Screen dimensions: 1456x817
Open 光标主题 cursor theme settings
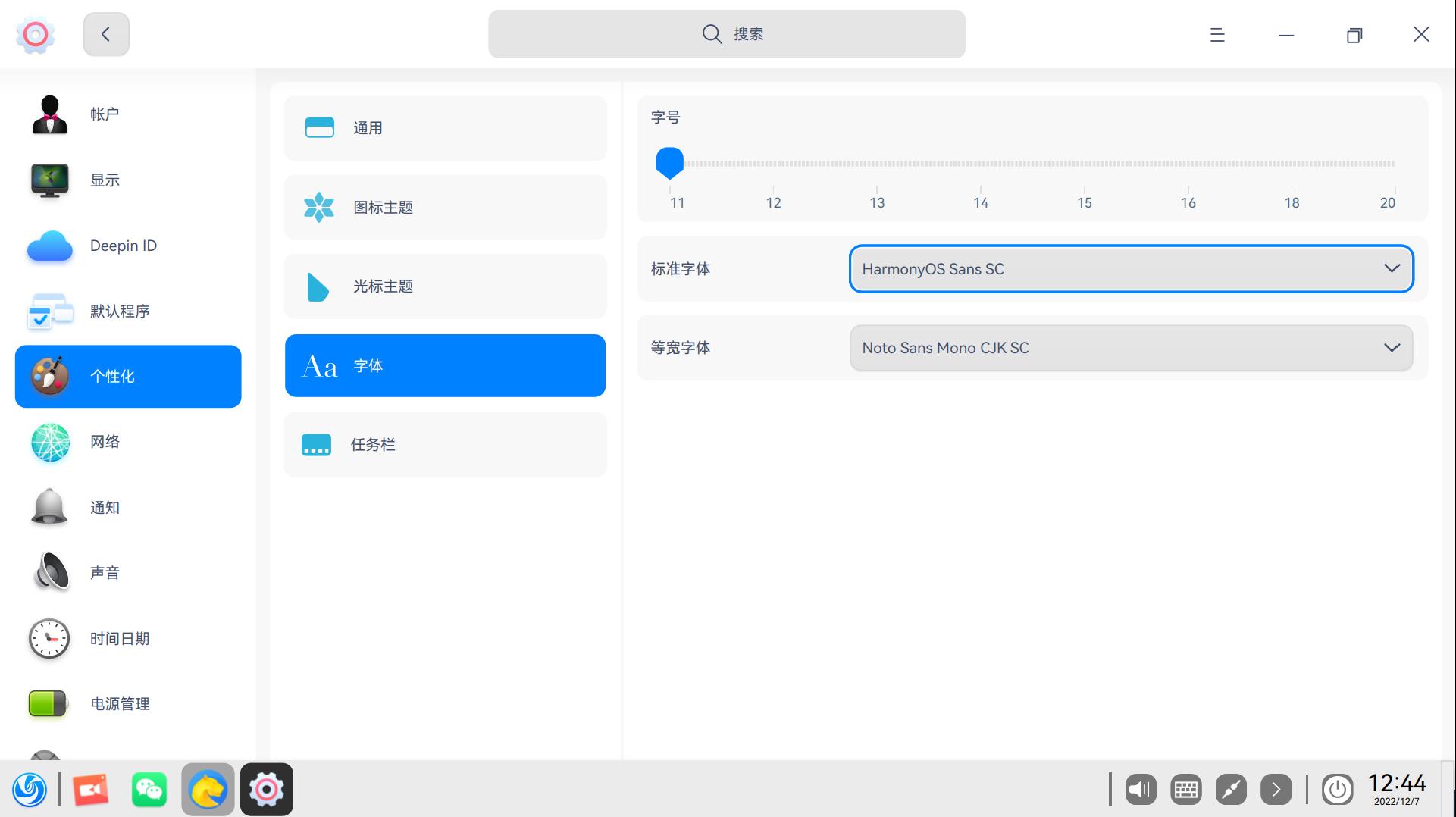(444, 286)
